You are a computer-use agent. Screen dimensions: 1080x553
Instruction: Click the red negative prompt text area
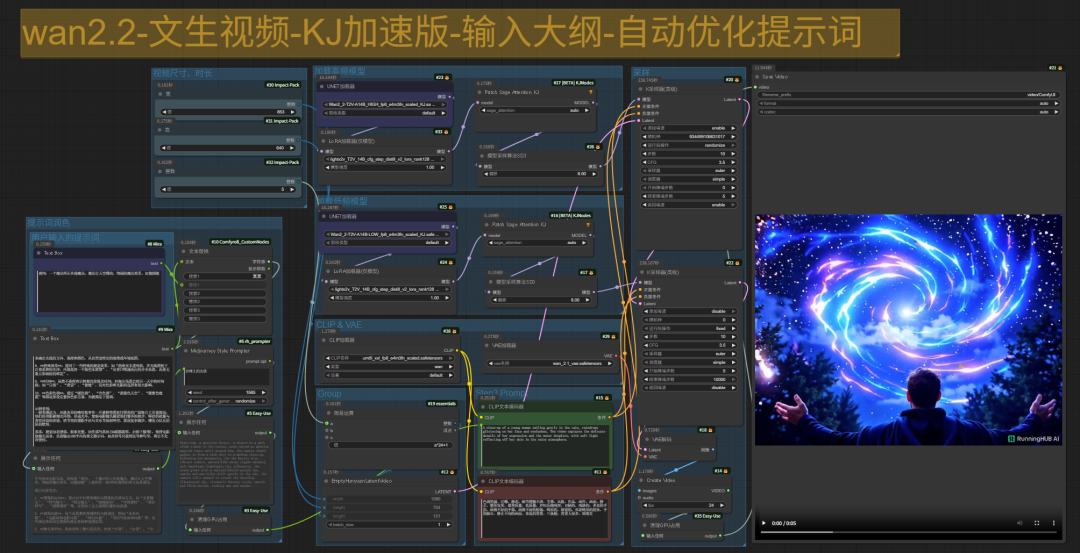click(x=545, y=518)
